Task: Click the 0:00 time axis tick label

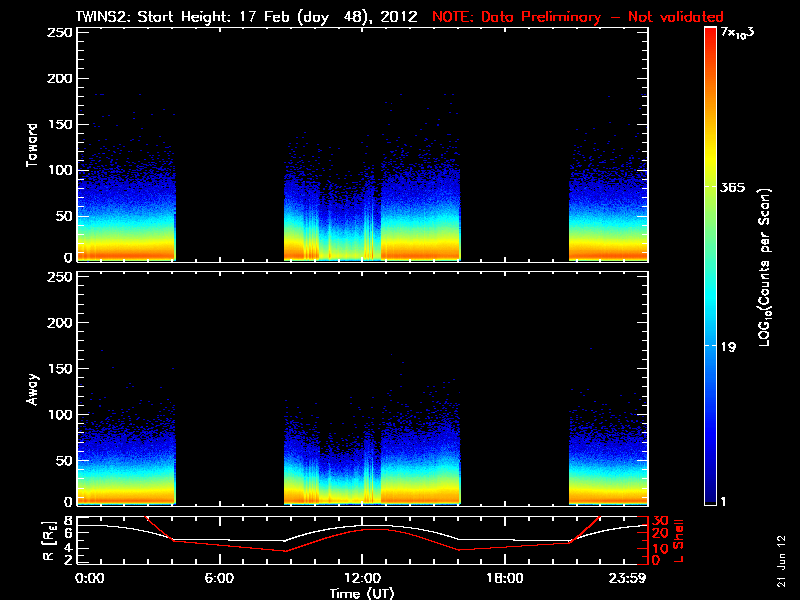Action: [91, 578]
